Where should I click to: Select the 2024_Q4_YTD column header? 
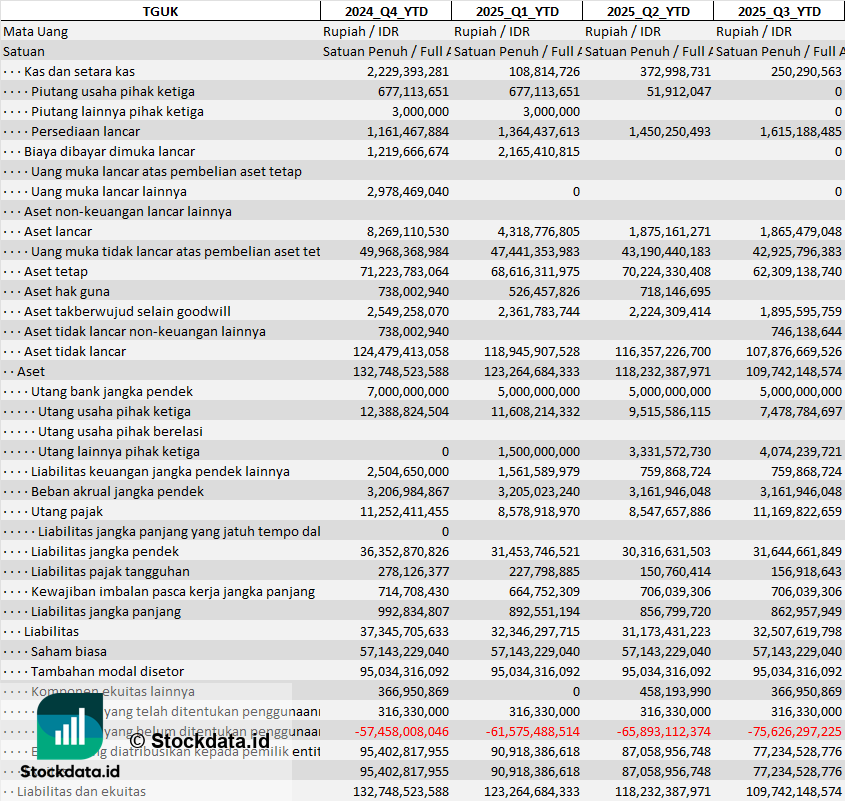(385, 11)
